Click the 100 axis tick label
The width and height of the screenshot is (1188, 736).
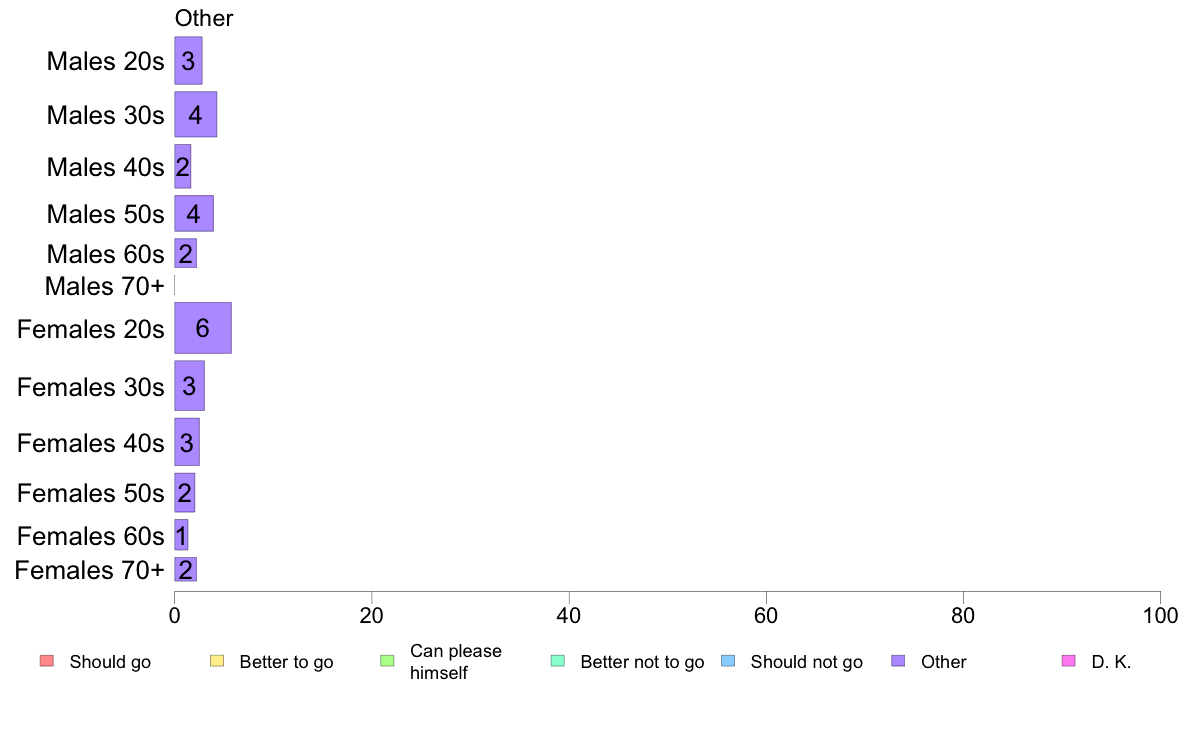tap(1160, 615)
